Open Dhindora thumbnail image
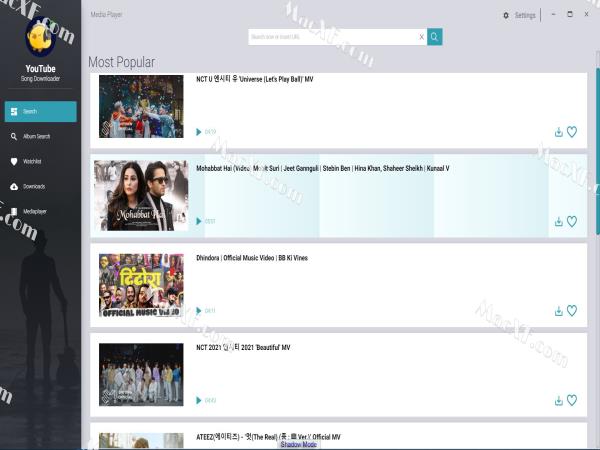 pos(141,285)
